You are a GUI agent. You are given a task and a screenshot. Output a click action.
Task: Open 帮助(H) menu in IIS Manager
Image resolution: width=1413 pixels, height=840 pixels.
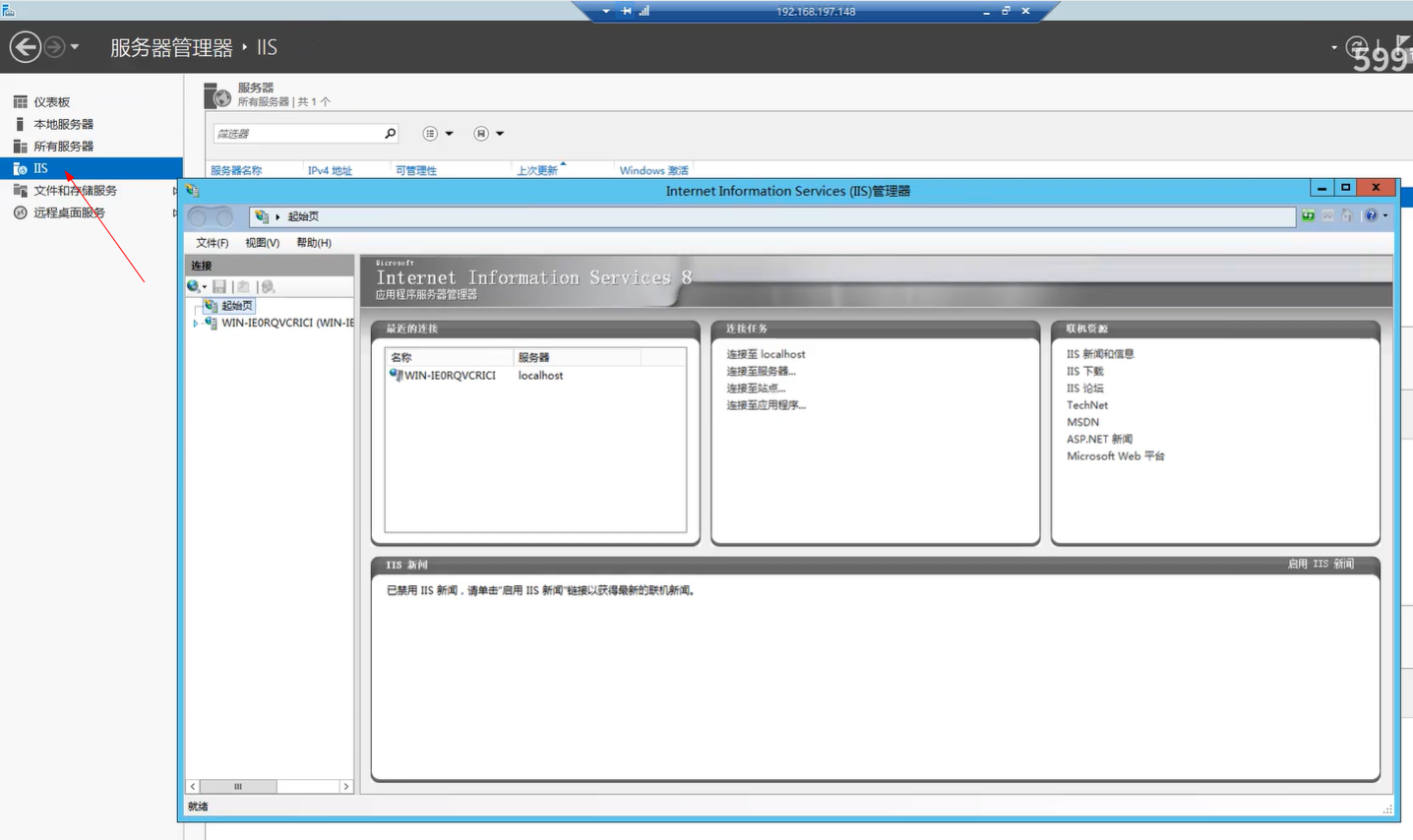(314, 243)
